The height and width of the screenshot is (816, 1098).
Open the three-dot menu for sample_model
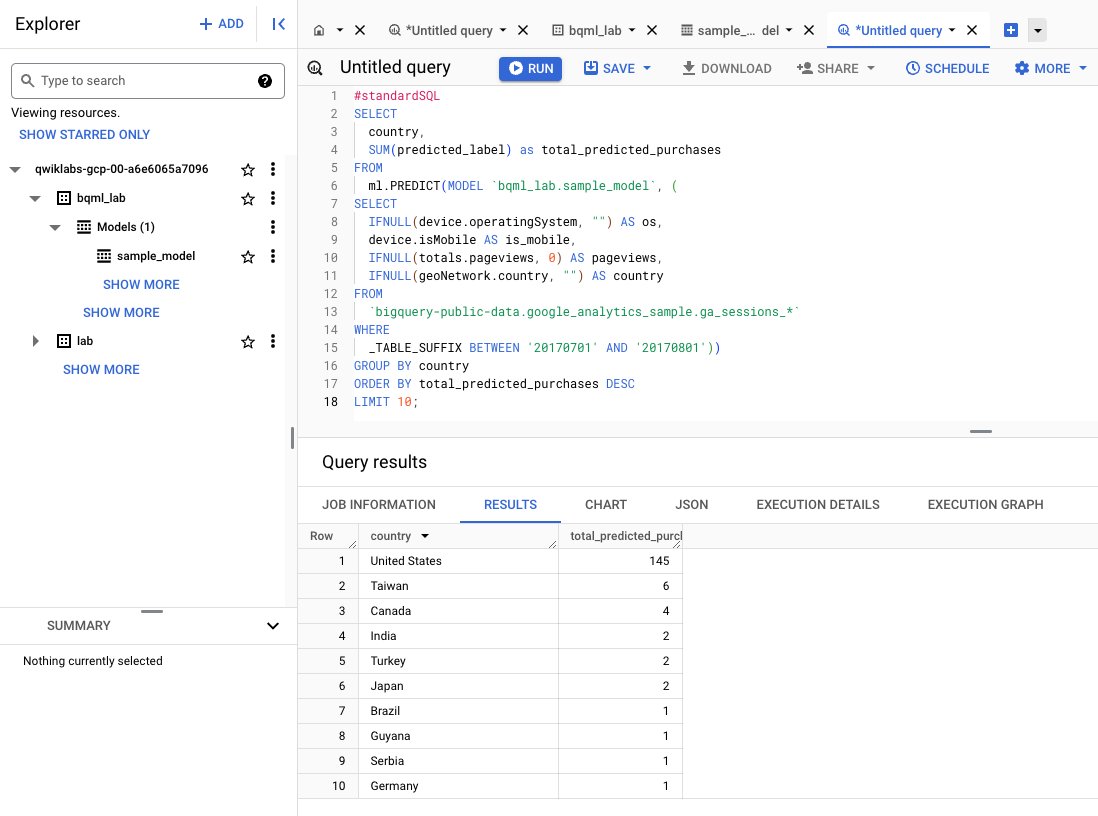click(273, 256)
